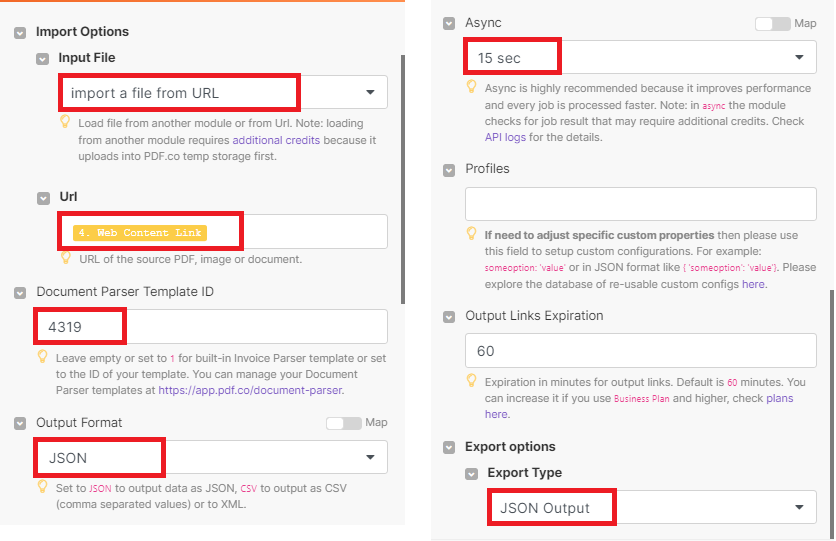This screenshot has width=836, height=541.
Task: Toggle the Map switch for Output Format
Action: point(344,423)
